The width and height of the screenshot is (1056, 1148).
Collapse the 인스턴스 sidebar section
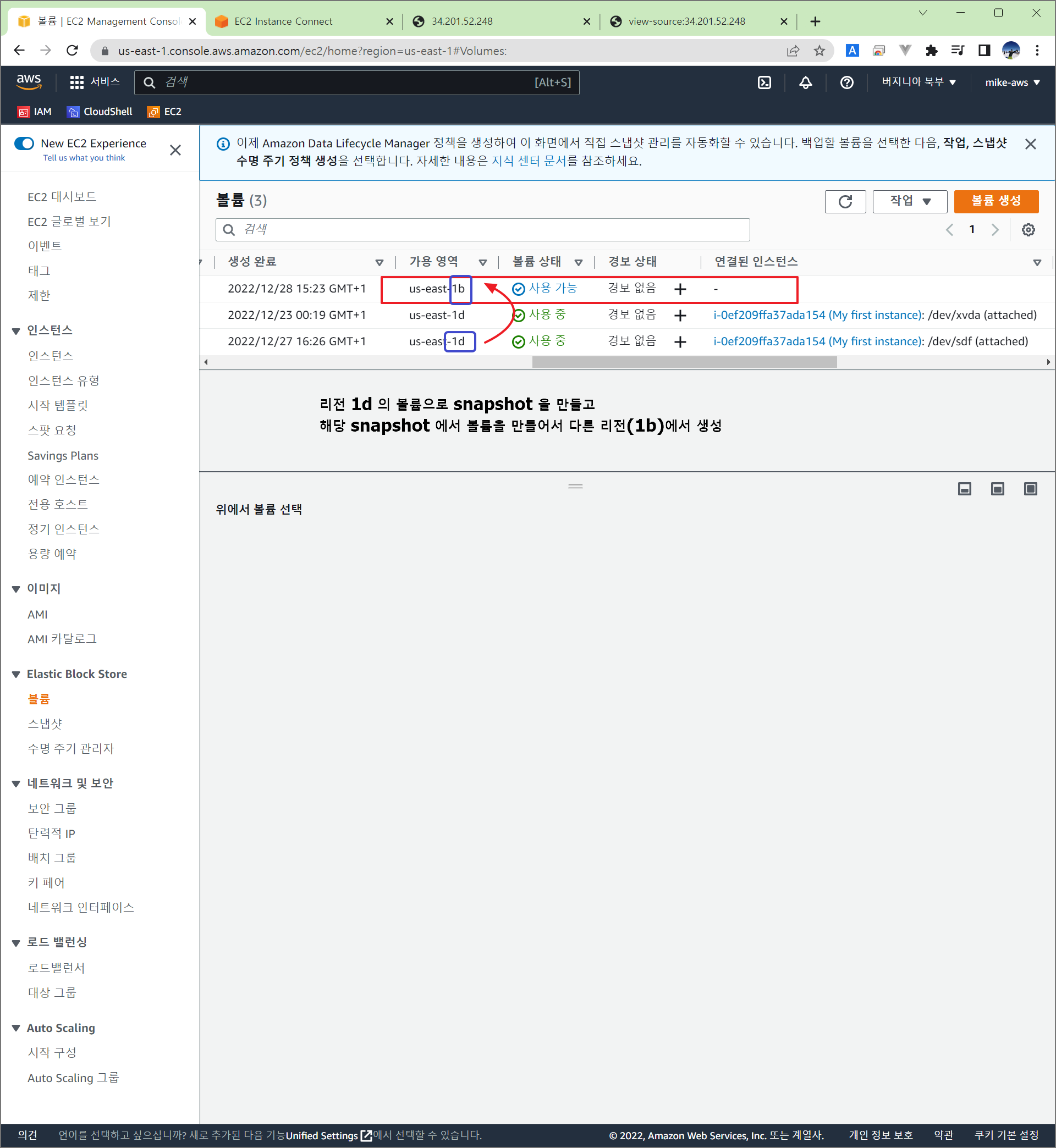16,330
